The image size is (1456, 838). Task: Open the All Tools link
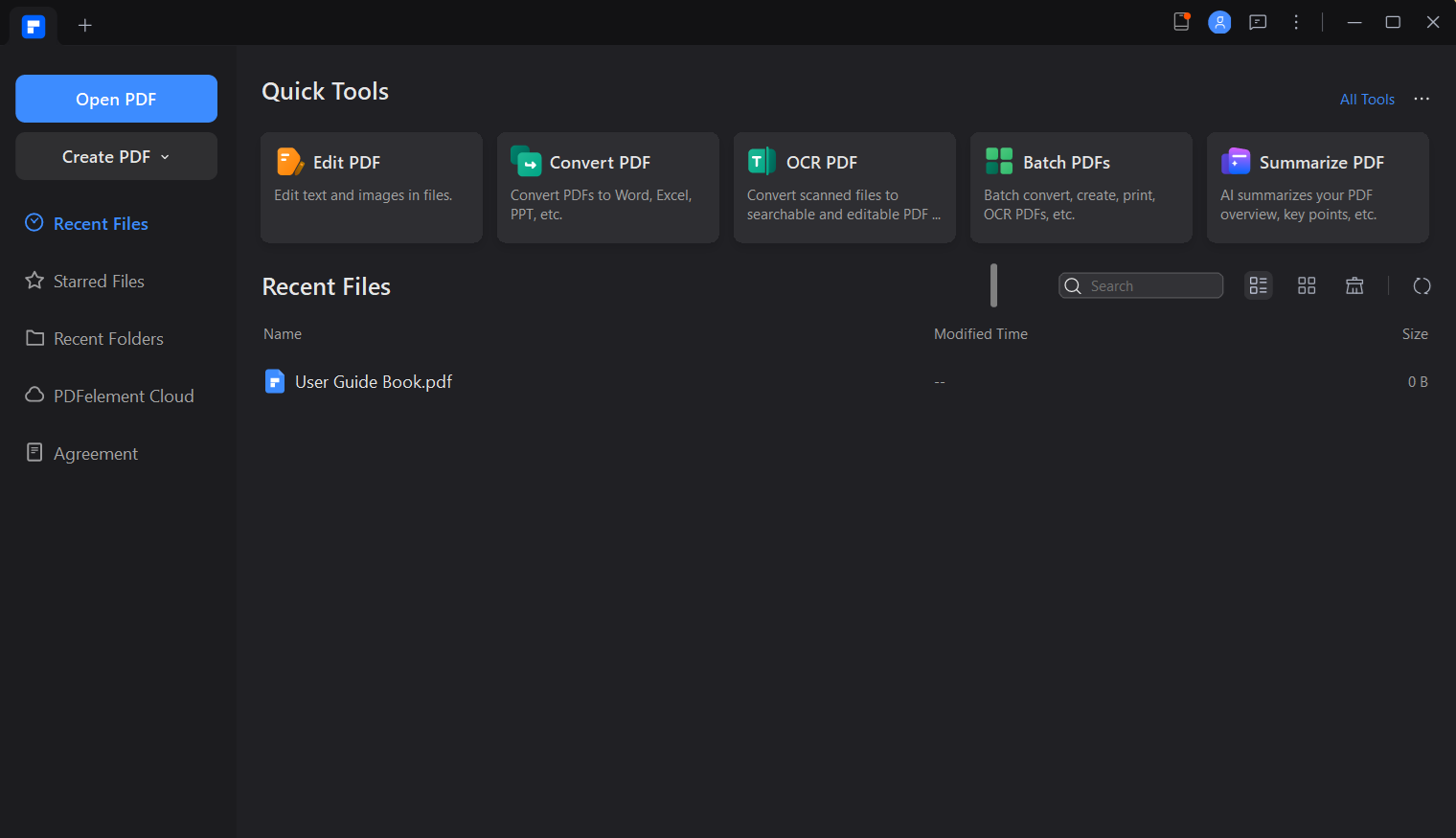pyautogui.click(x=1367, y=100)
